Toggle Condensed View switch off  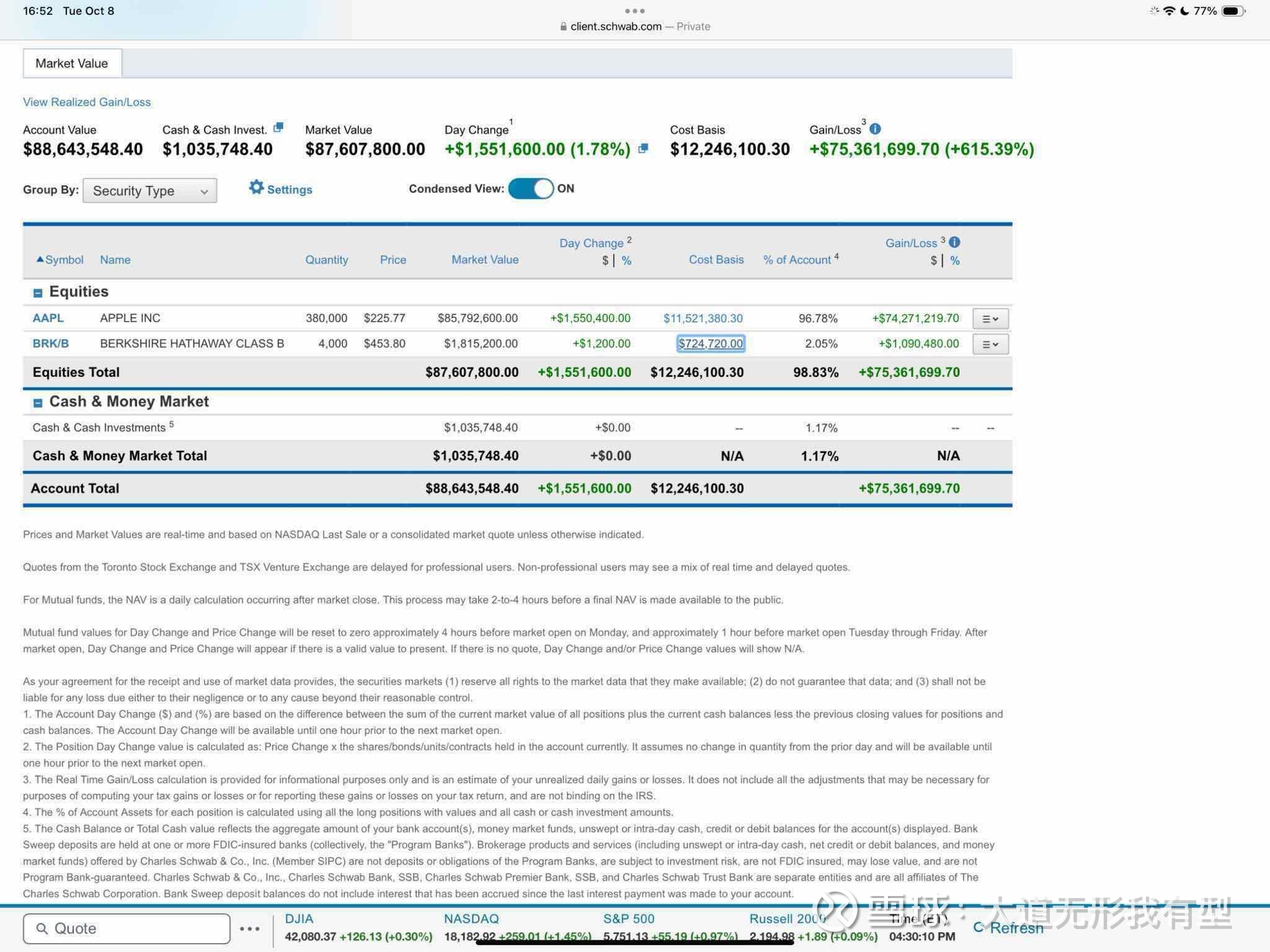(531, 188)
